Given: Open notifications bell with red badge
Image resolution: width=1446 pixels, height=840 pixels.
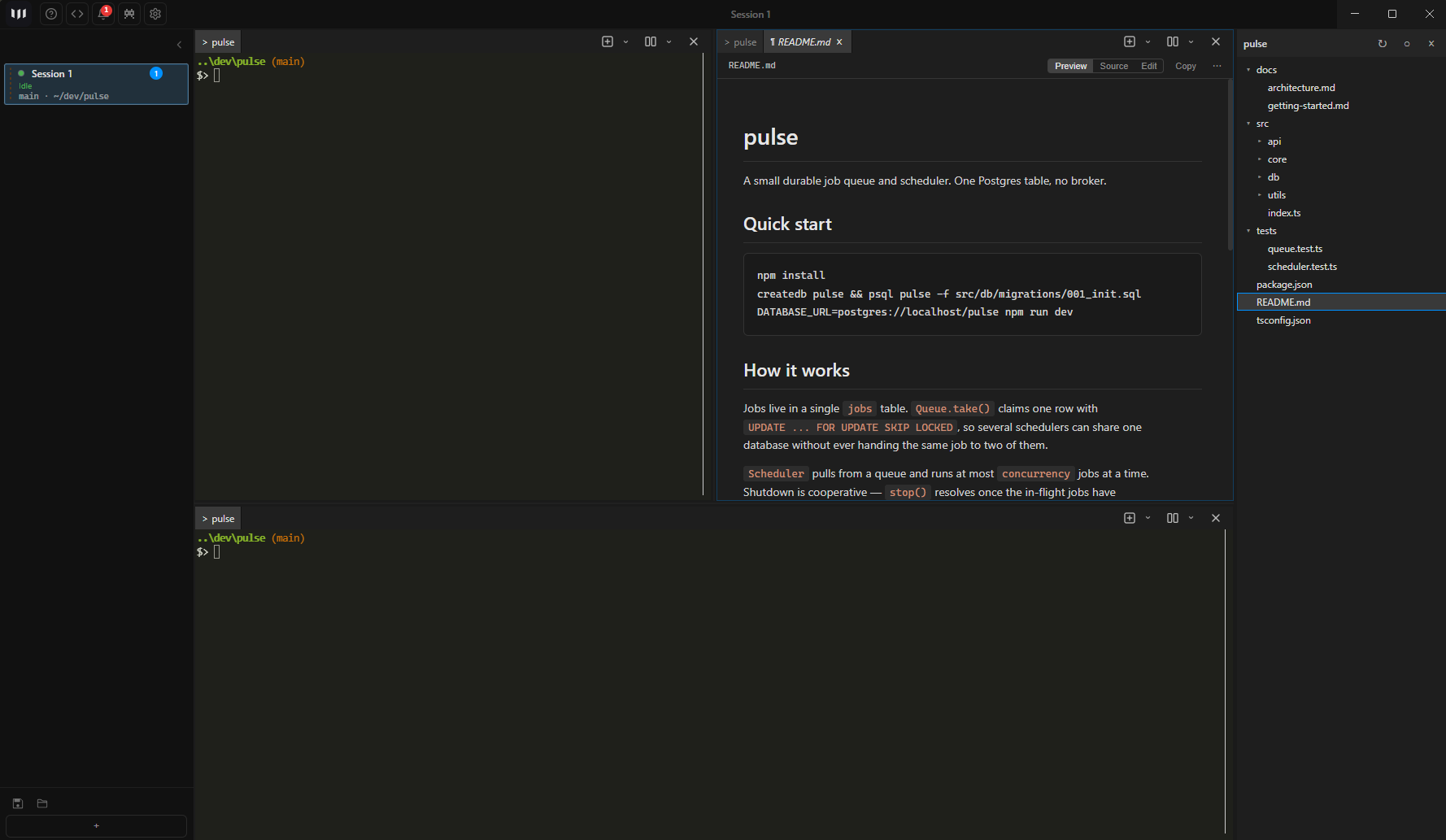Looking at the screenshot, I should pyautogui.click(x=103, y=14).
